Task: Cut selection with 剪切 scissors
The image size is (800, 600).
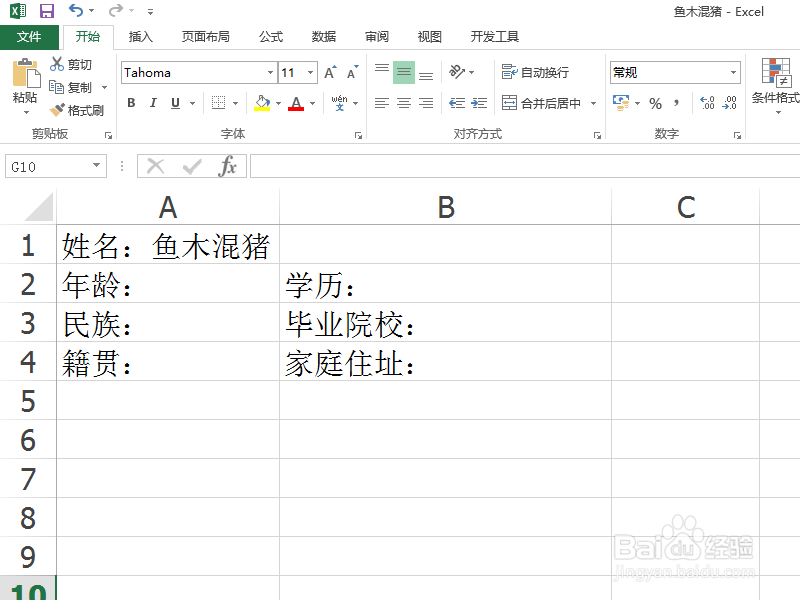Action: (71, 64)
